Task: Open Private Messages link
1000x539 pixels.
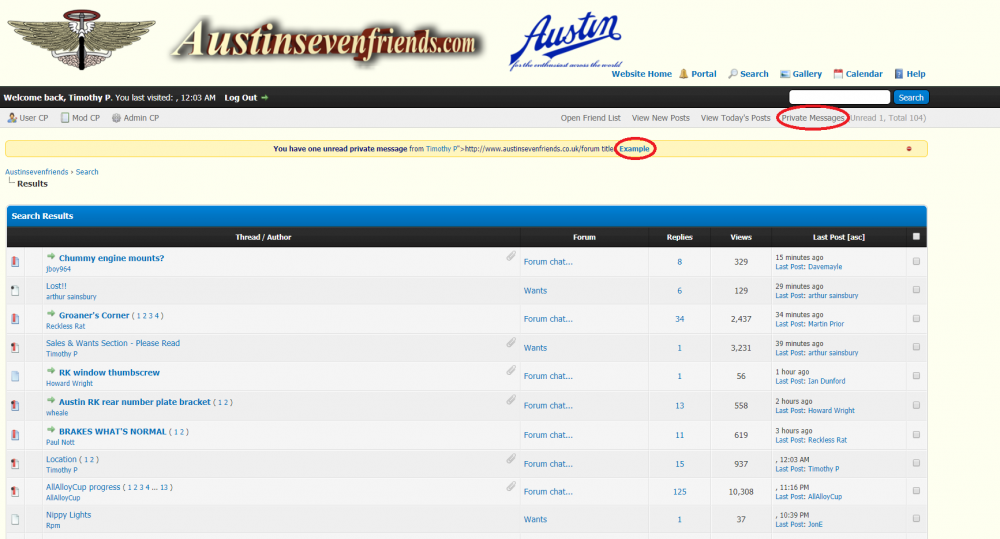Action: pyautogui.click(x=812, y=118)
